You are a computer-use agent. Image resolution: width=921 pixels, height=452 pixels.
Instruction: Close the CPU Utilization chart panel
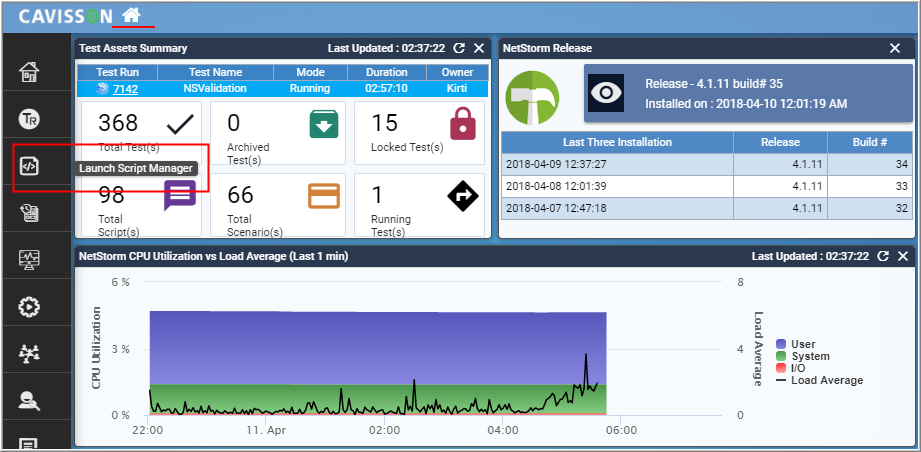(903, 256)
